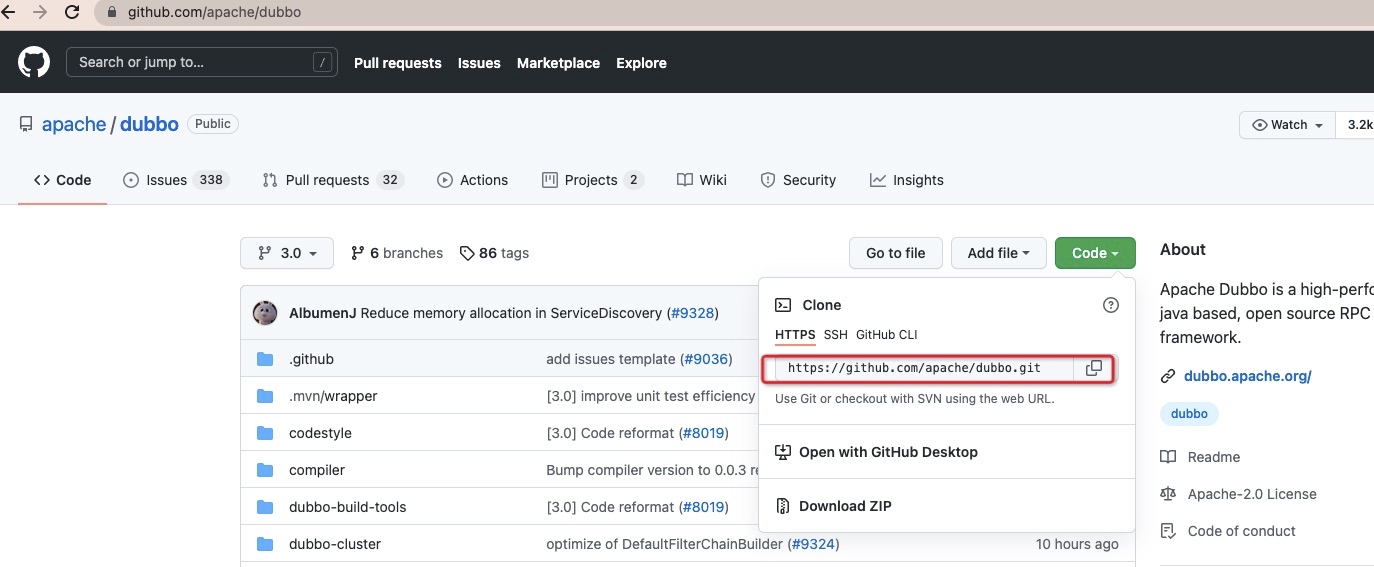Image resolution: width=1374 pixels, height=567 pixels.
Task: Click Issues in top navigation
Action: [479, 63]
